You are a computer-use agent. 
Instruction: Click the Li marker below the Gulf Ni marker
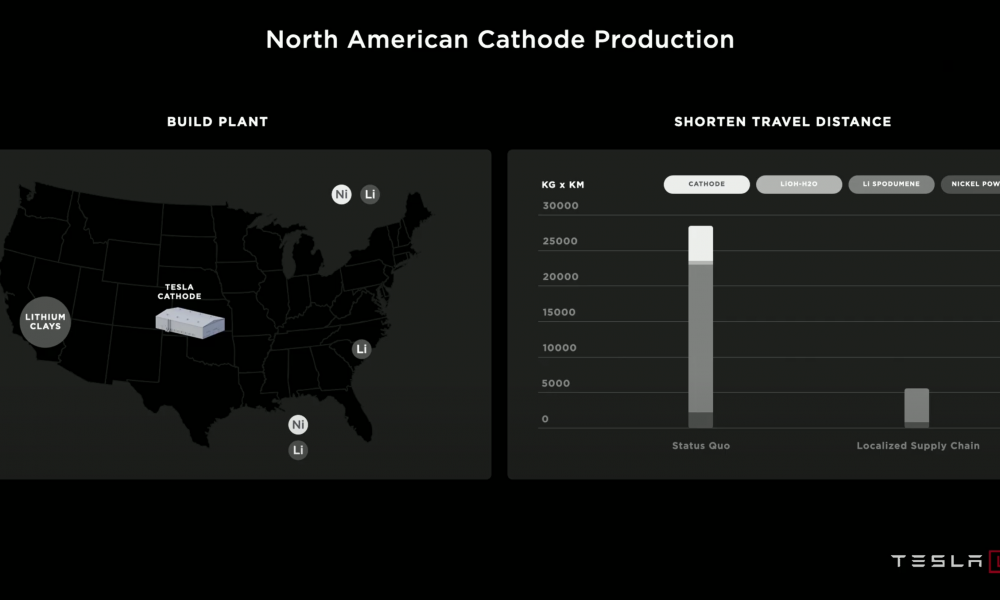pyautogui.click(x=298, y=450)
